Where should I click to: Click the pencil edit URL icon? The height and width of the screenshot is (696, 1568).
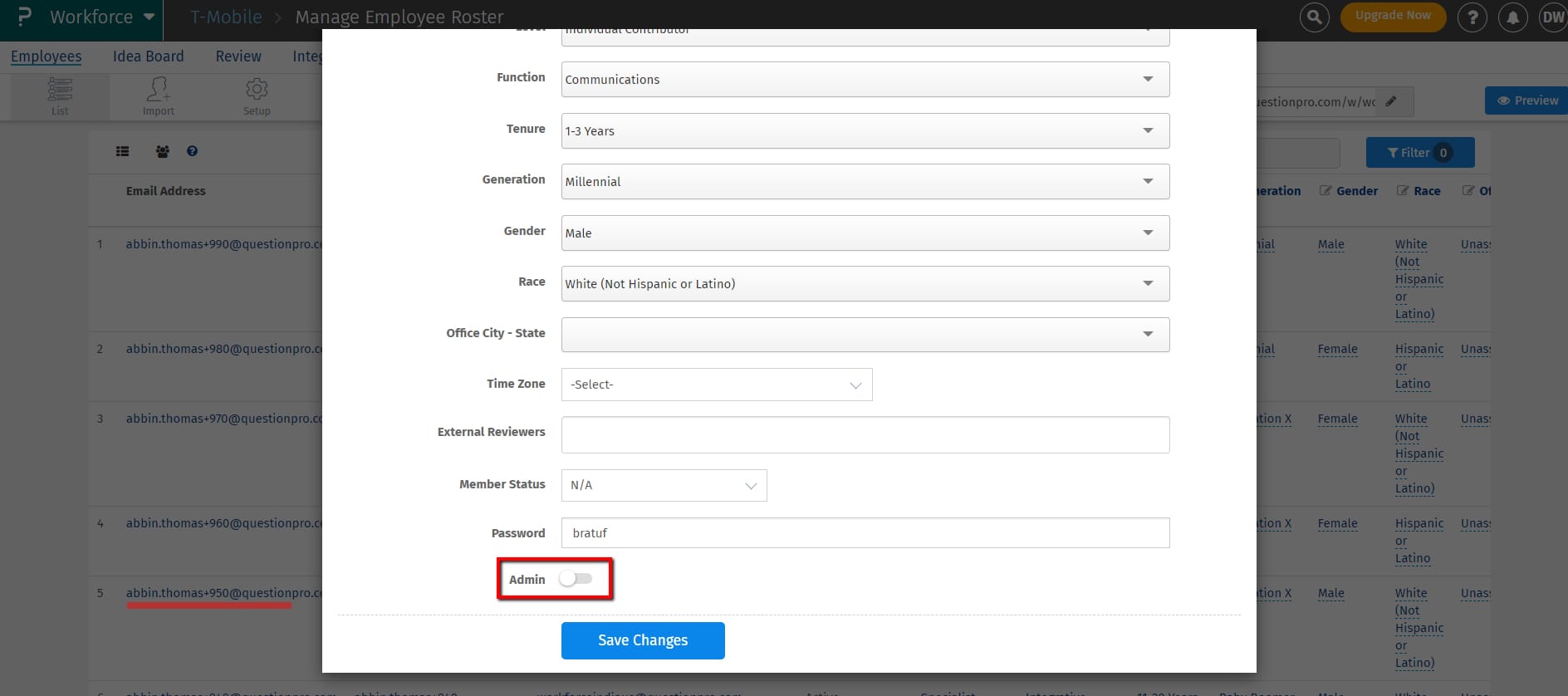tap(1391, 101)
